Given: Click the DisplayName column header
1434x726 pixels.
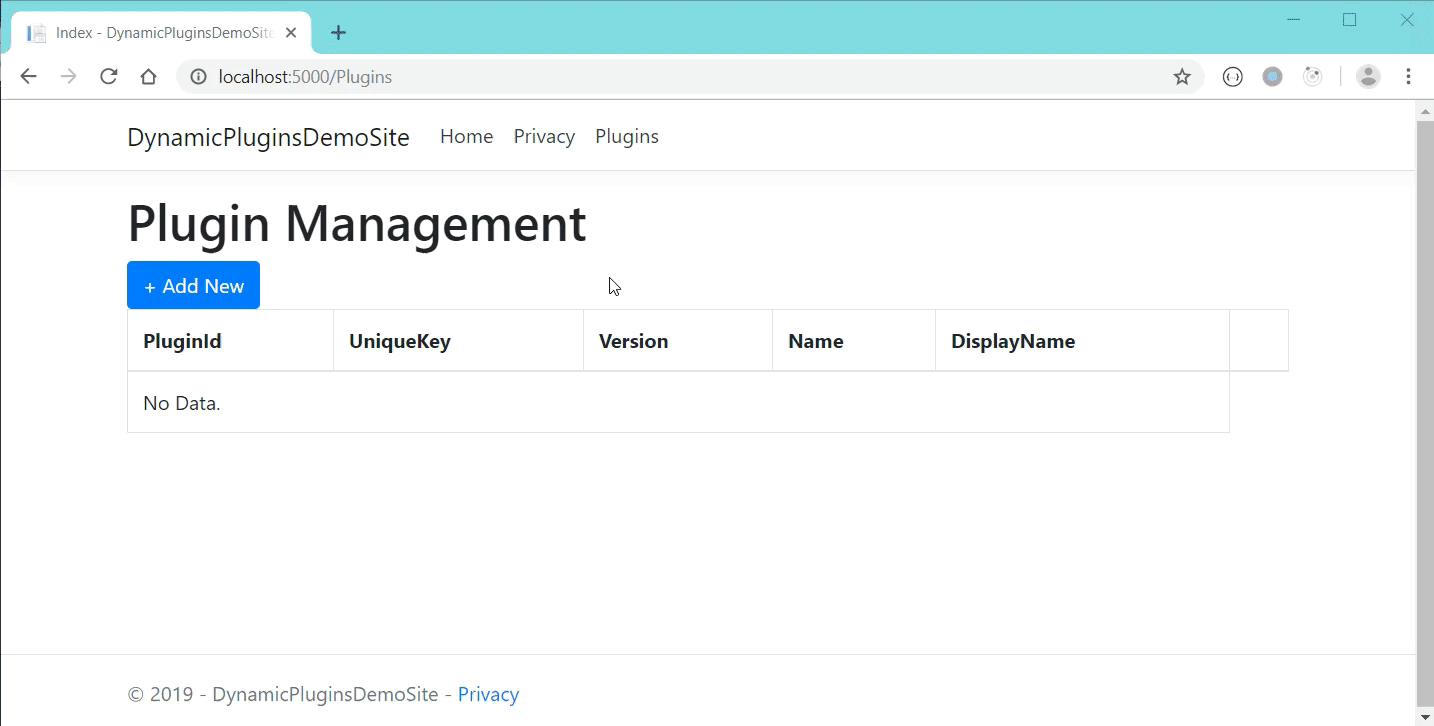Looking at the screenshot, I should coord(1082,341).
